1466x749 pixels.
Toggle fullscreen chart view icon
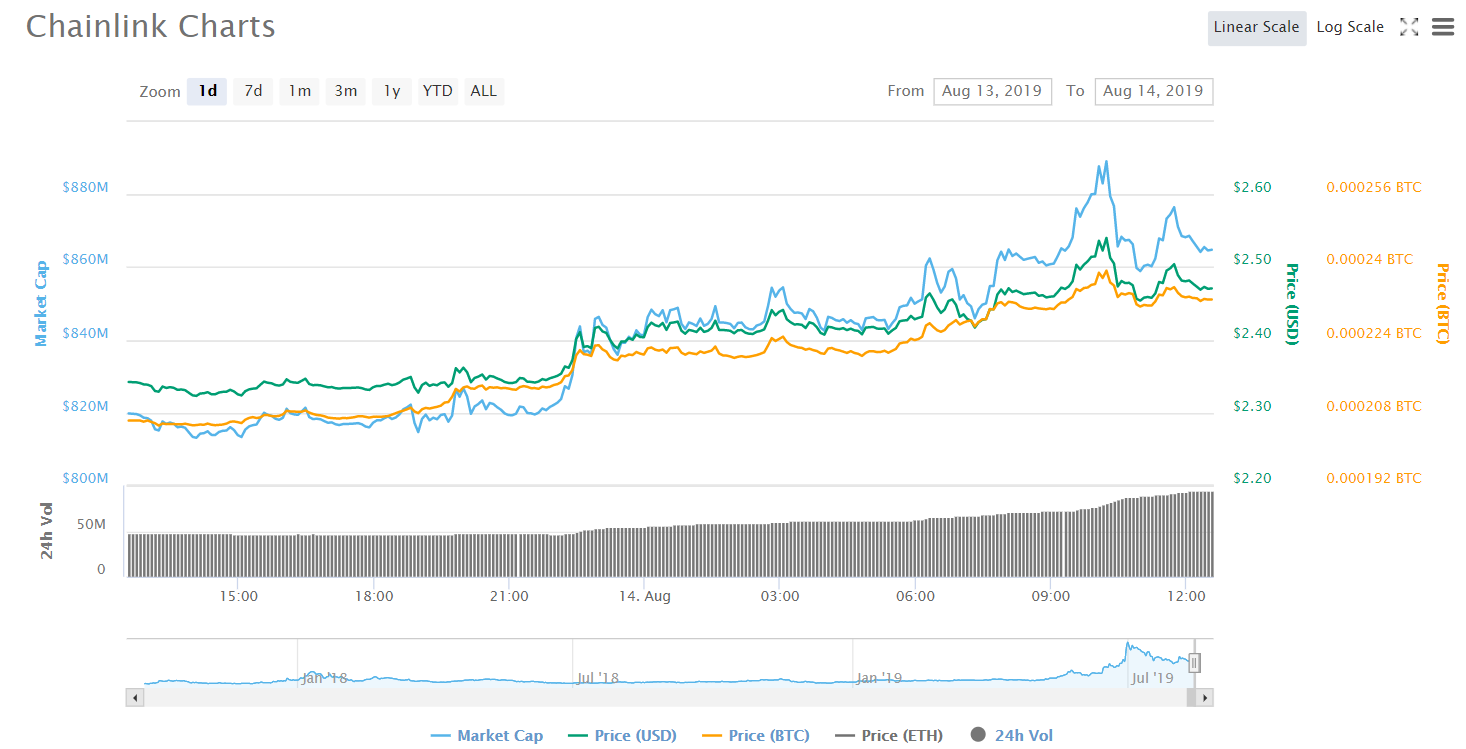click(1409, 27)
